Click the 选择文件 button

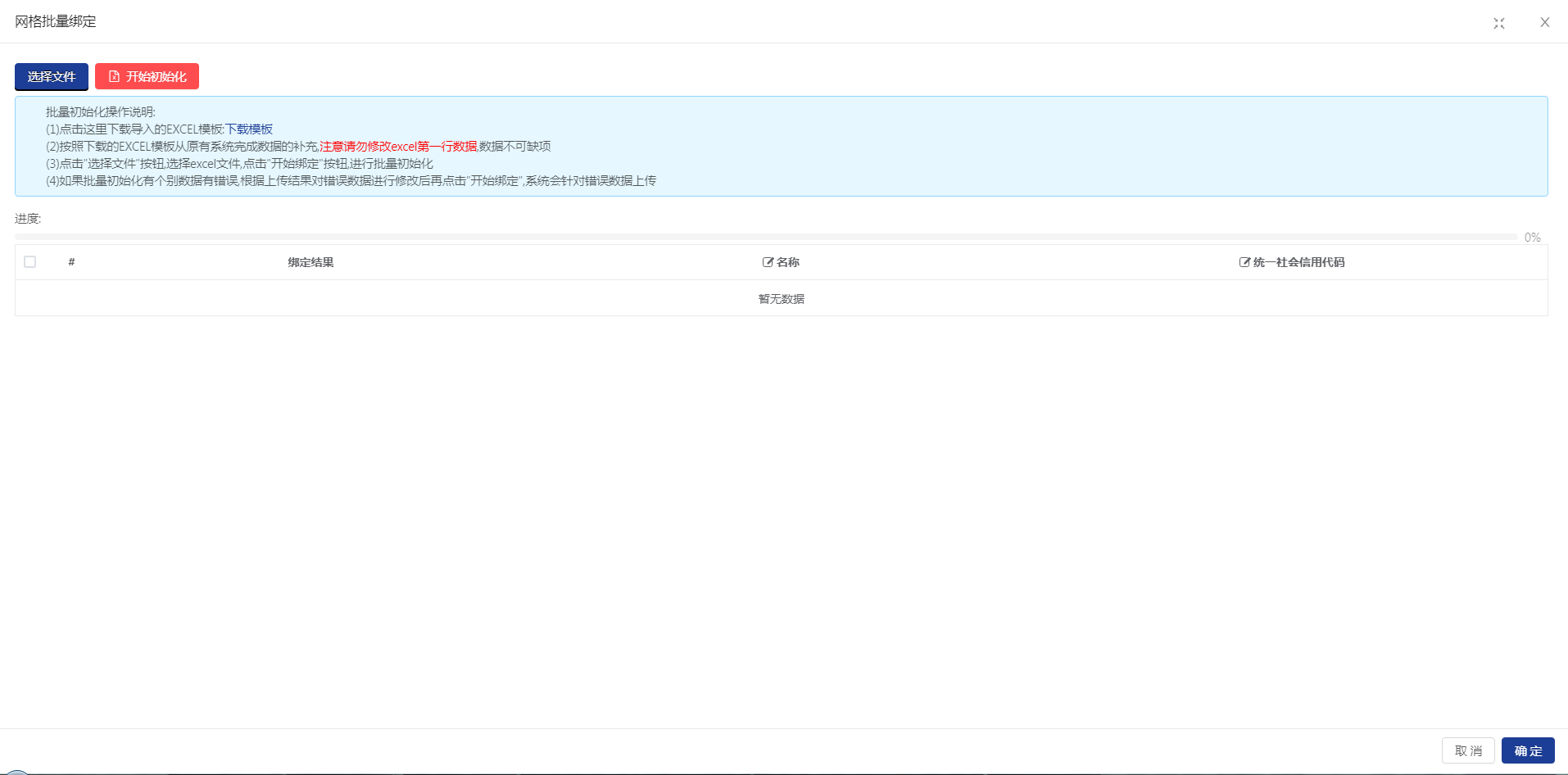click(x=51, y=77)
